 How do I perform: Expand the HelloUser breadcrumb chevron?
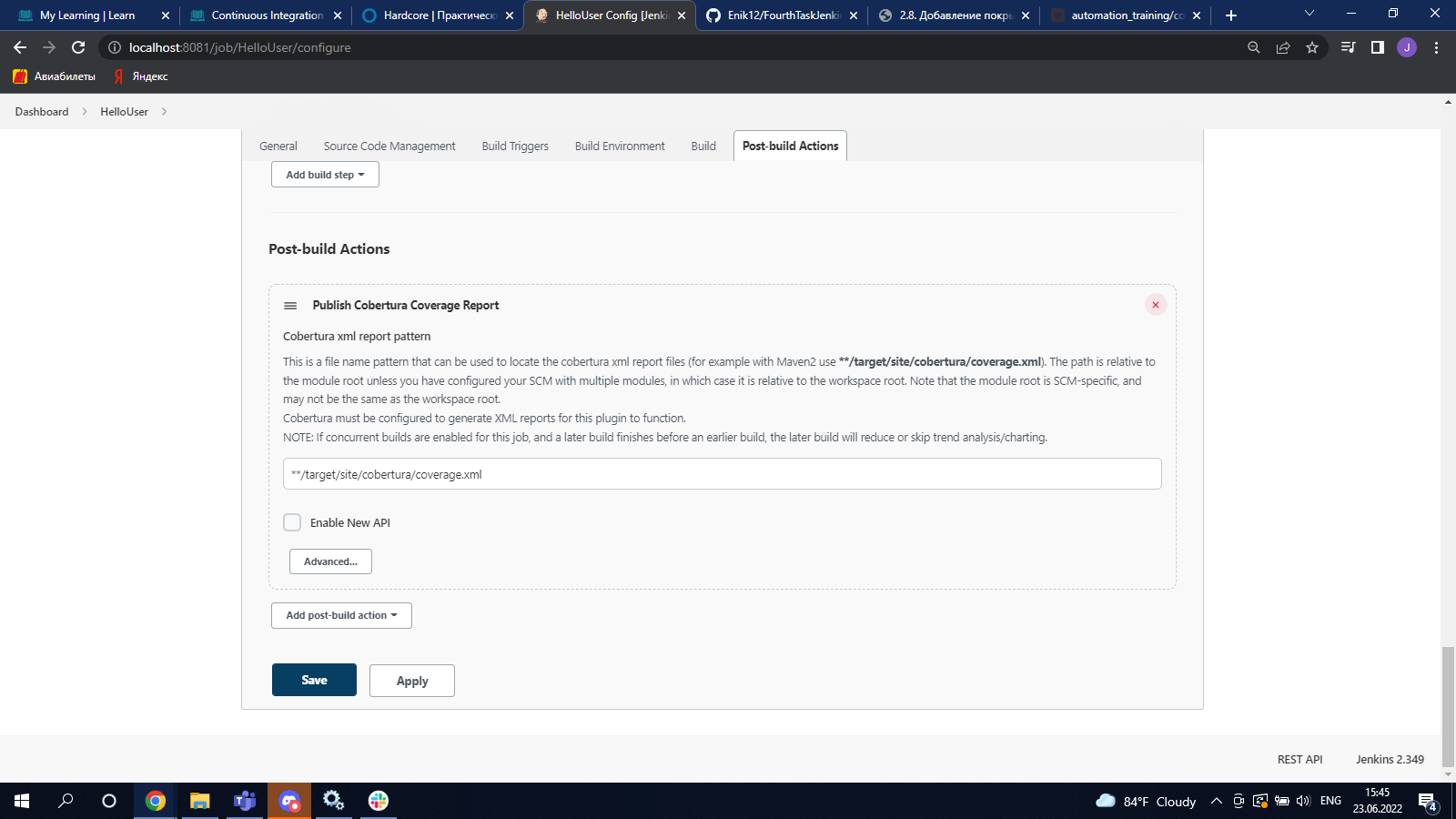164,112
